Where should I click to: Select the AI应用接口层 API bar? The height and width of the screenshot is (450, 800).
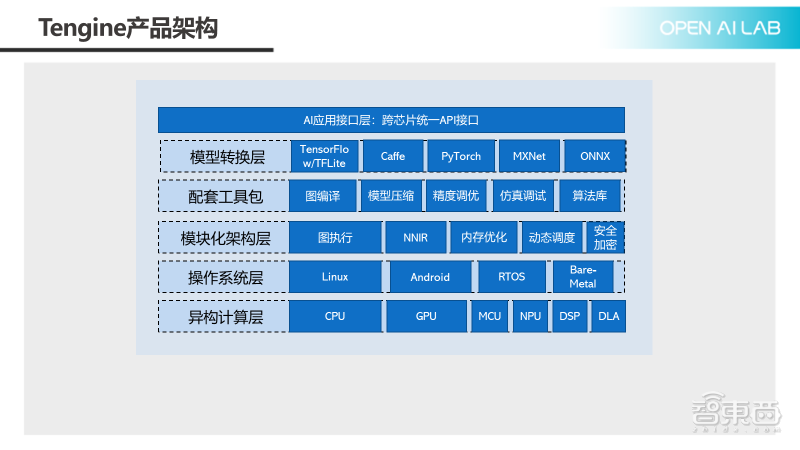click(x=391, y=120)
